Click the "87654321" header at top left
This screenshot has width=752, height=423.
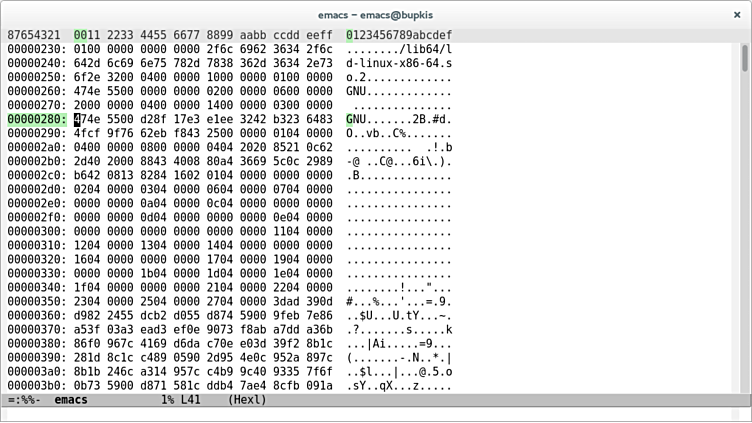point(34,35)
